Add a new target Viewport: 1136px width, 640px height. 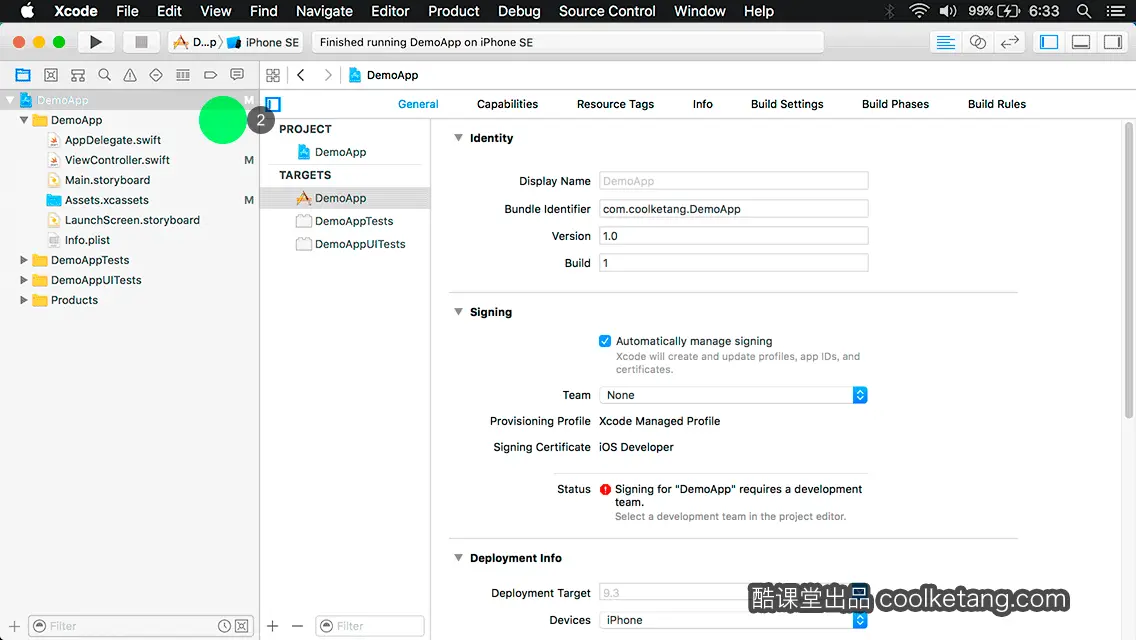(272, 626)
